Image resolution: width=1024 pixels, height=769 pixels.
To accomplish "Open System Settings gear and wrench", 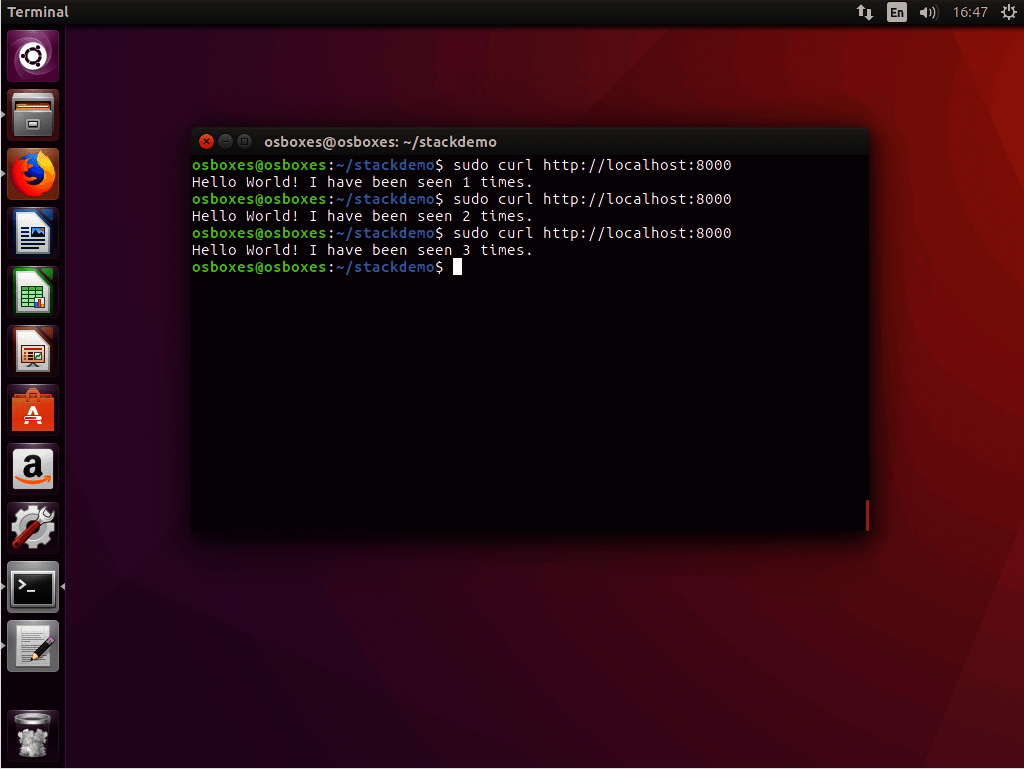I will pos(33,528).
